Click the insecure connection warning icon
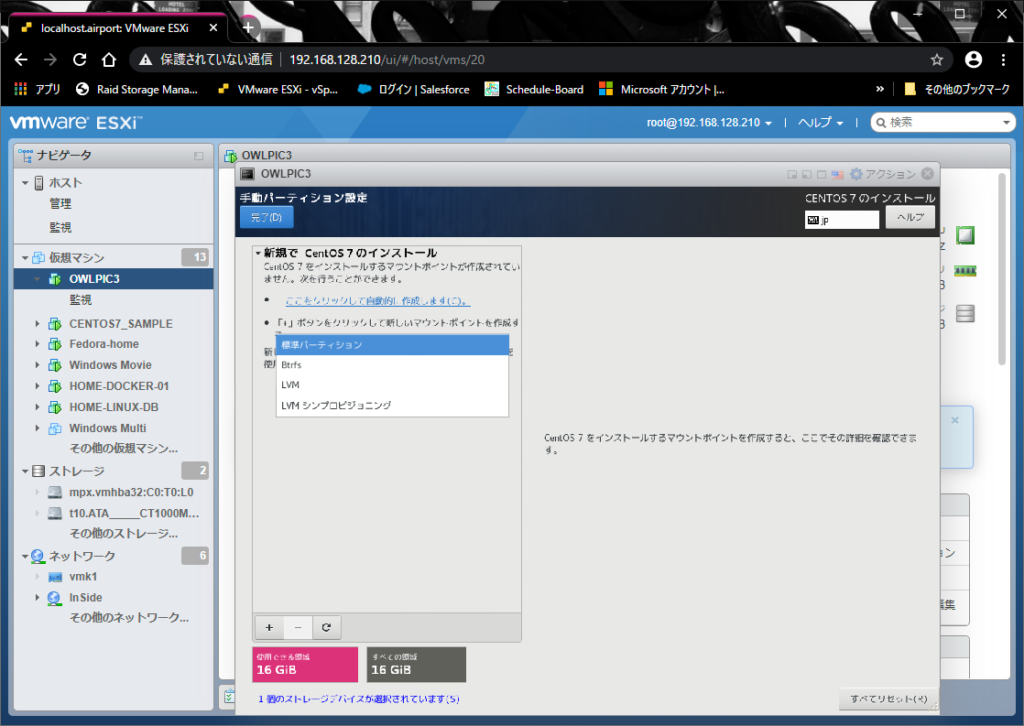The width and height of the screenshot is (1024, 726). pyautogui.click(x=145, y=60)
